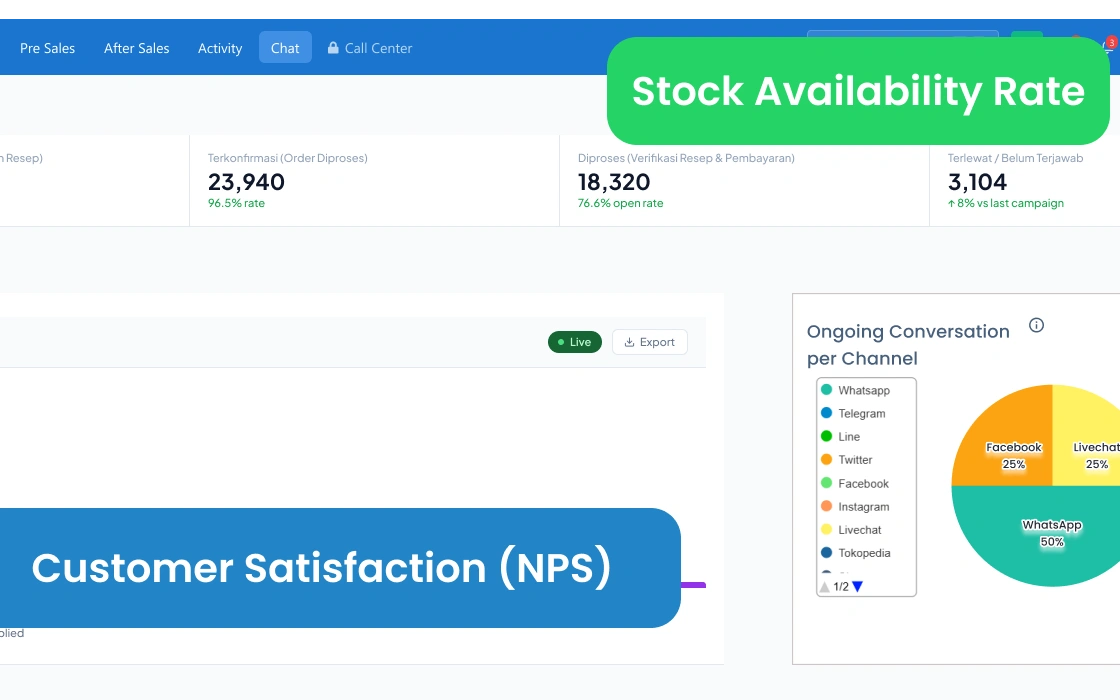Toggle the Line legend entry
The height and width of the screenshot is (700, 1120).
tap(840, 436)
